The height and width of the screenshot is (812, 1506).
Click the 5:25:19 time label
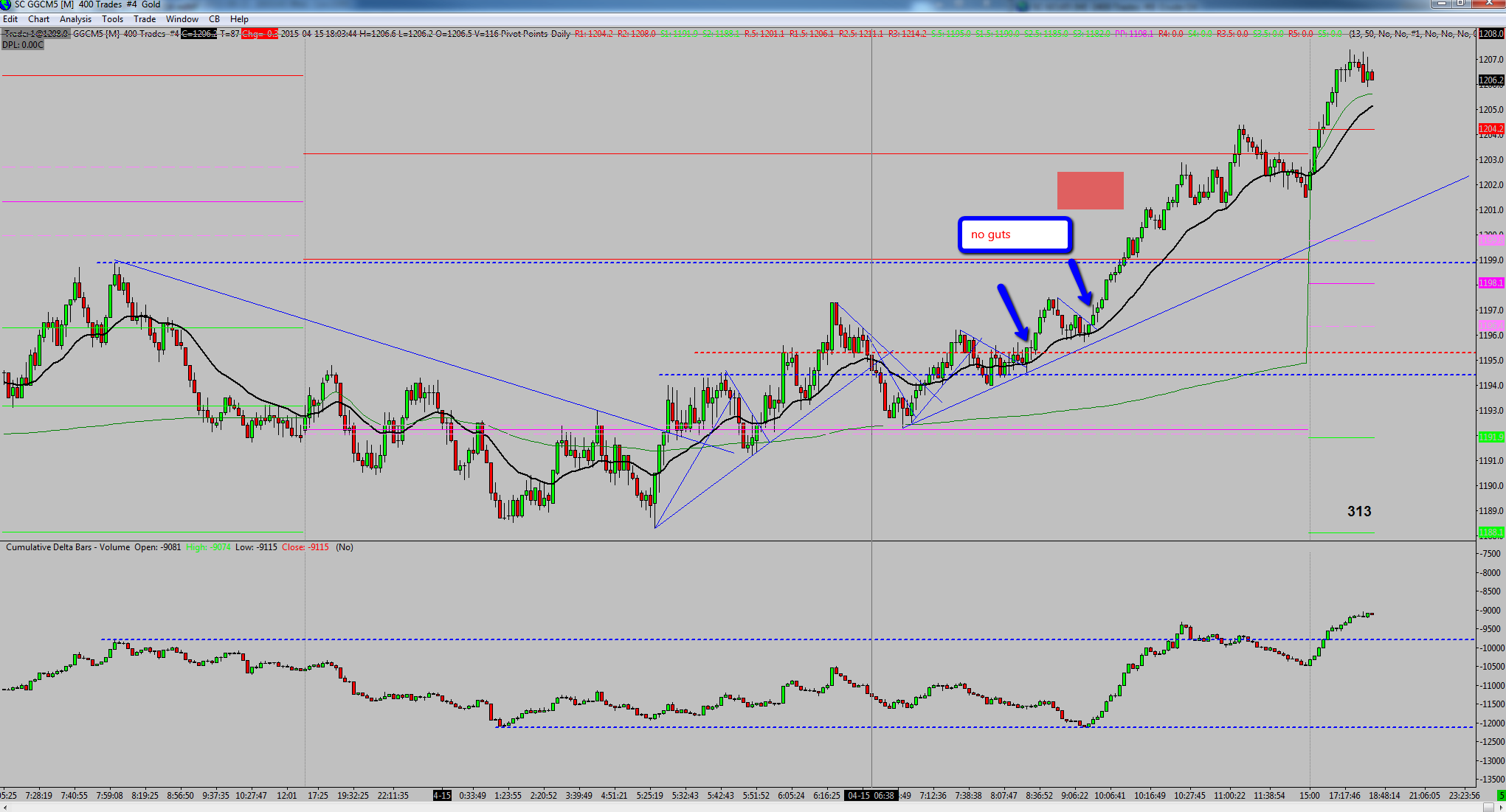pos(650,796)
